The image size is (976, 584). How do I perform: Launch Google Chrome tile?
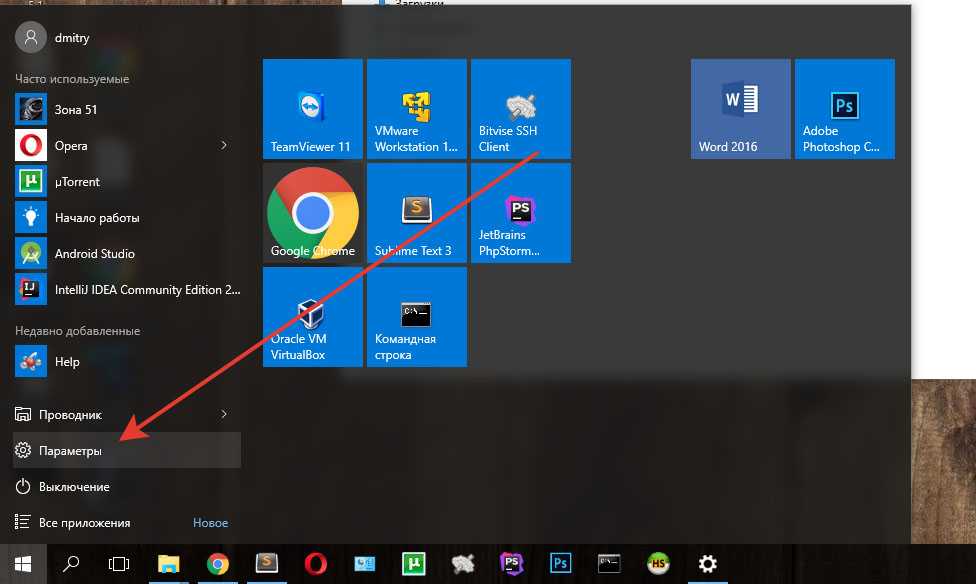click(312, 213)
